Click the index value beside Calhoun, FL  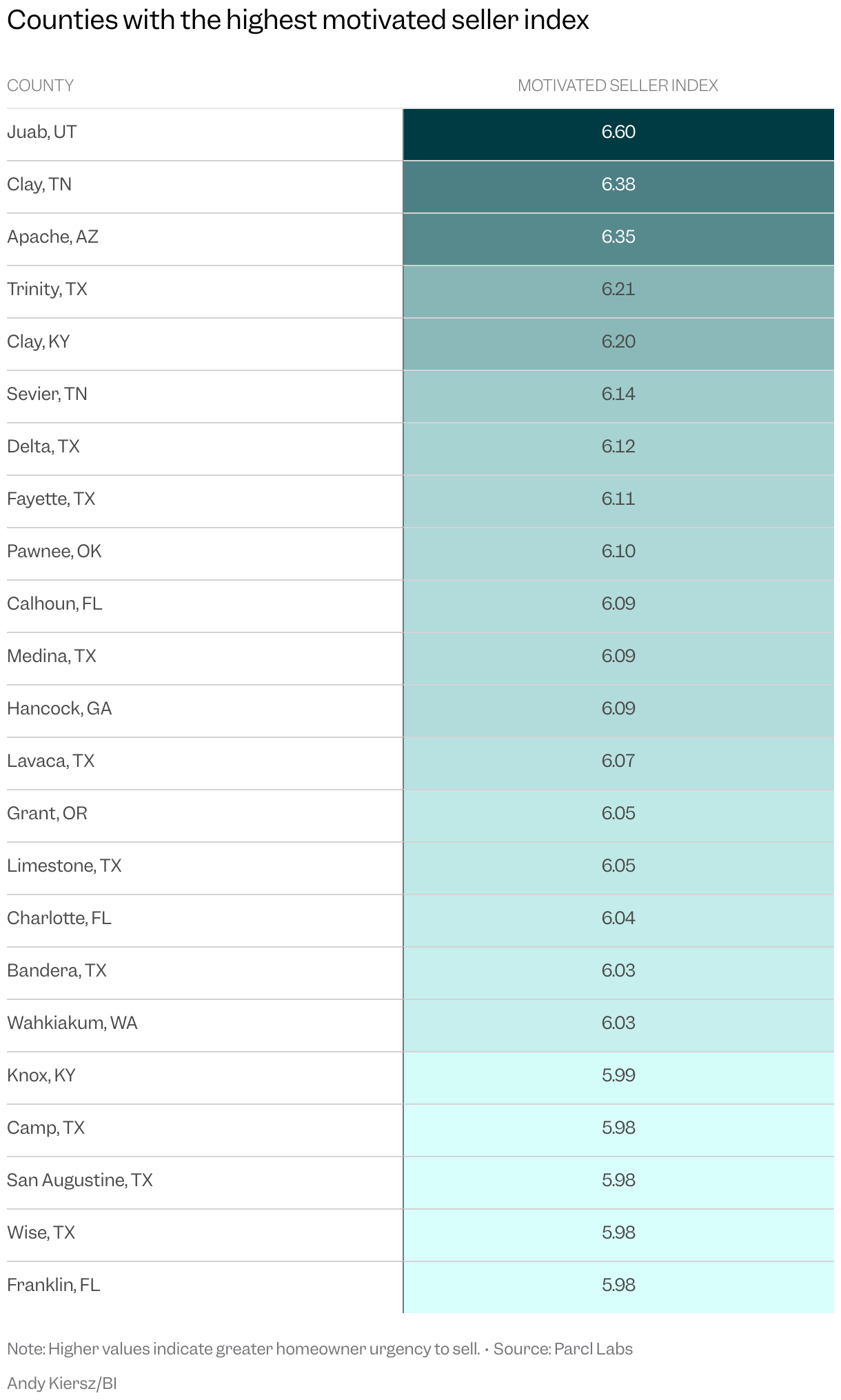pyautogui.click(x=618, y=603)
